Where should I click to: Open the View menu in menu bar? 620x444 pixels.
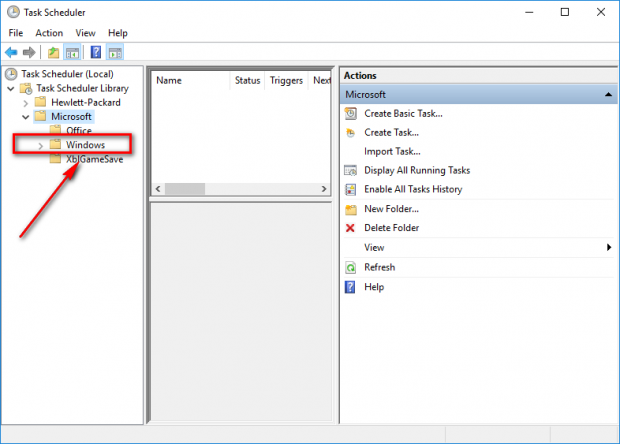coord(85,33)
